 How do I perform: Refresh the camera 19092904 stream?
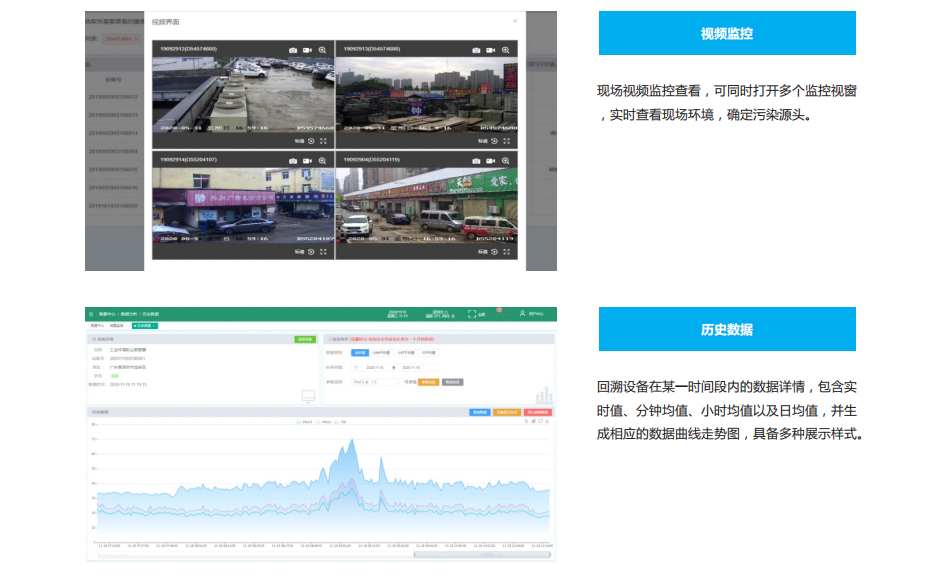click(x=494, y=252)
